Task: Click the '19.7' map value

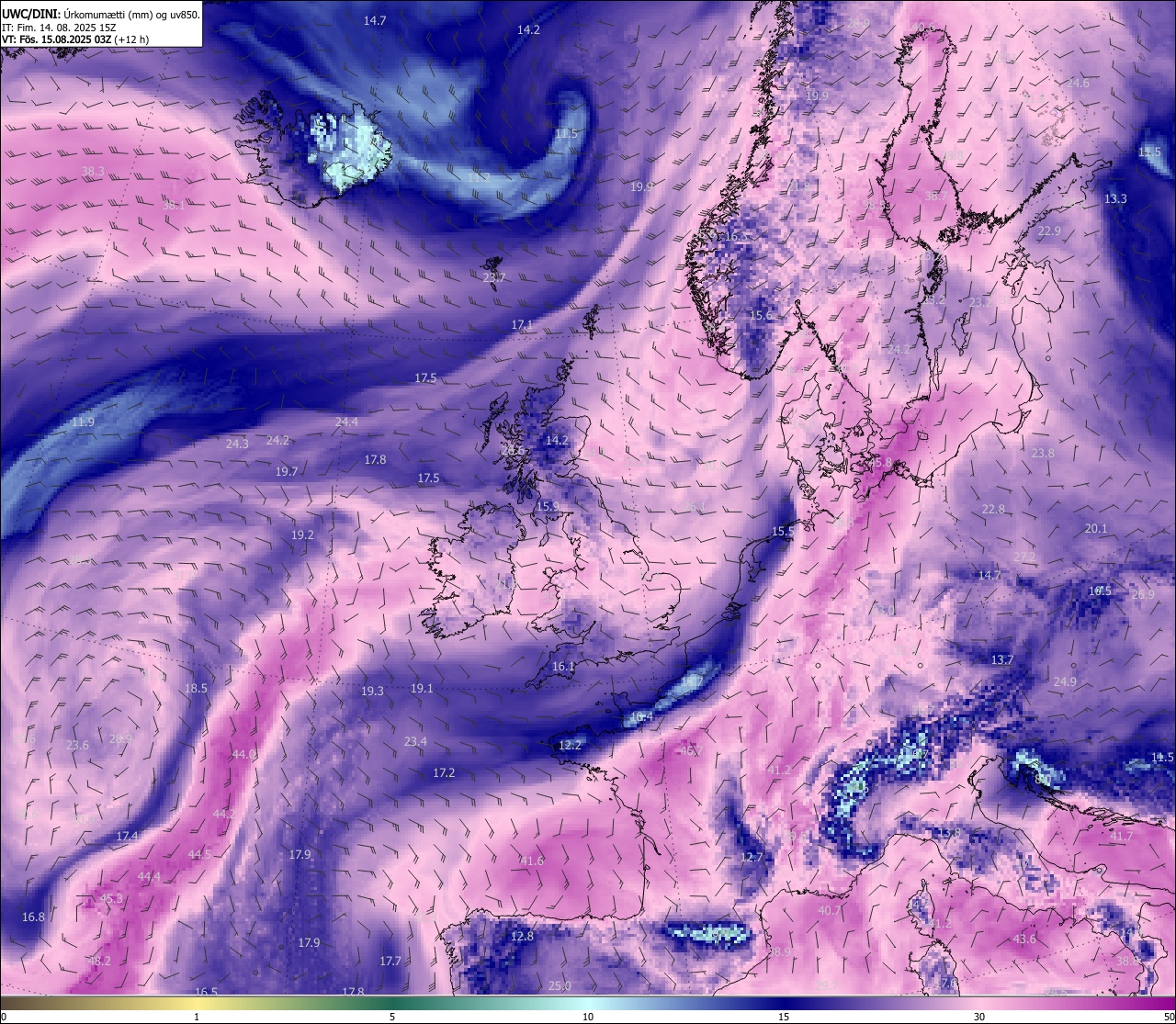Action: 287,471
